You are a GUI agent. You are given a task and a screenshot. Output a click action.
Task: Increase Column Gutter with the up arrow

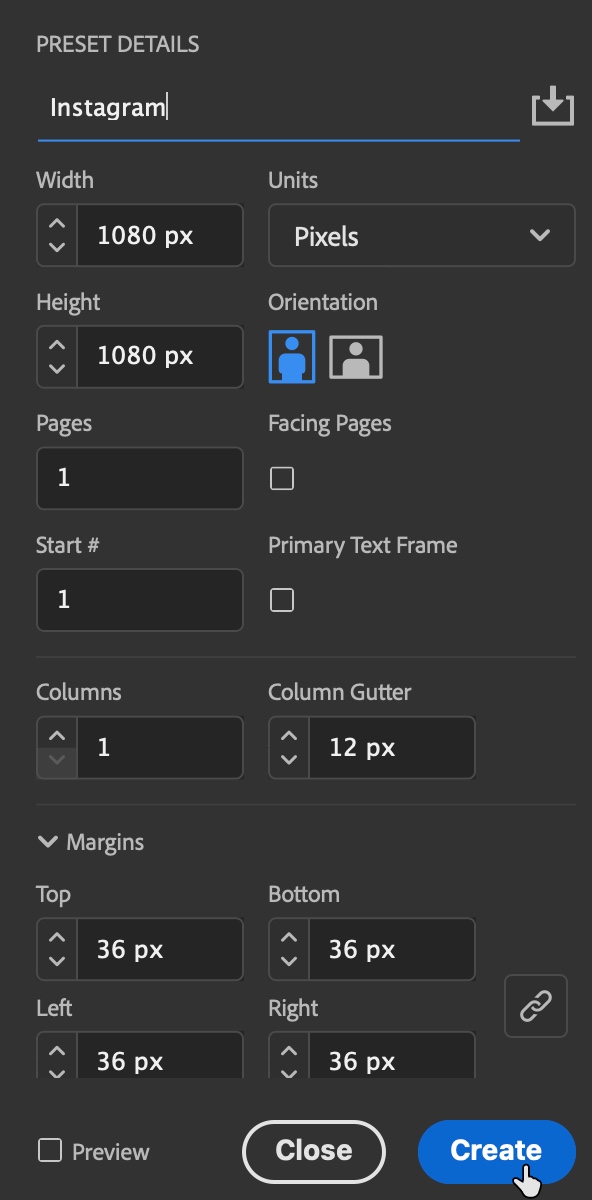click(x=289, y=737)
